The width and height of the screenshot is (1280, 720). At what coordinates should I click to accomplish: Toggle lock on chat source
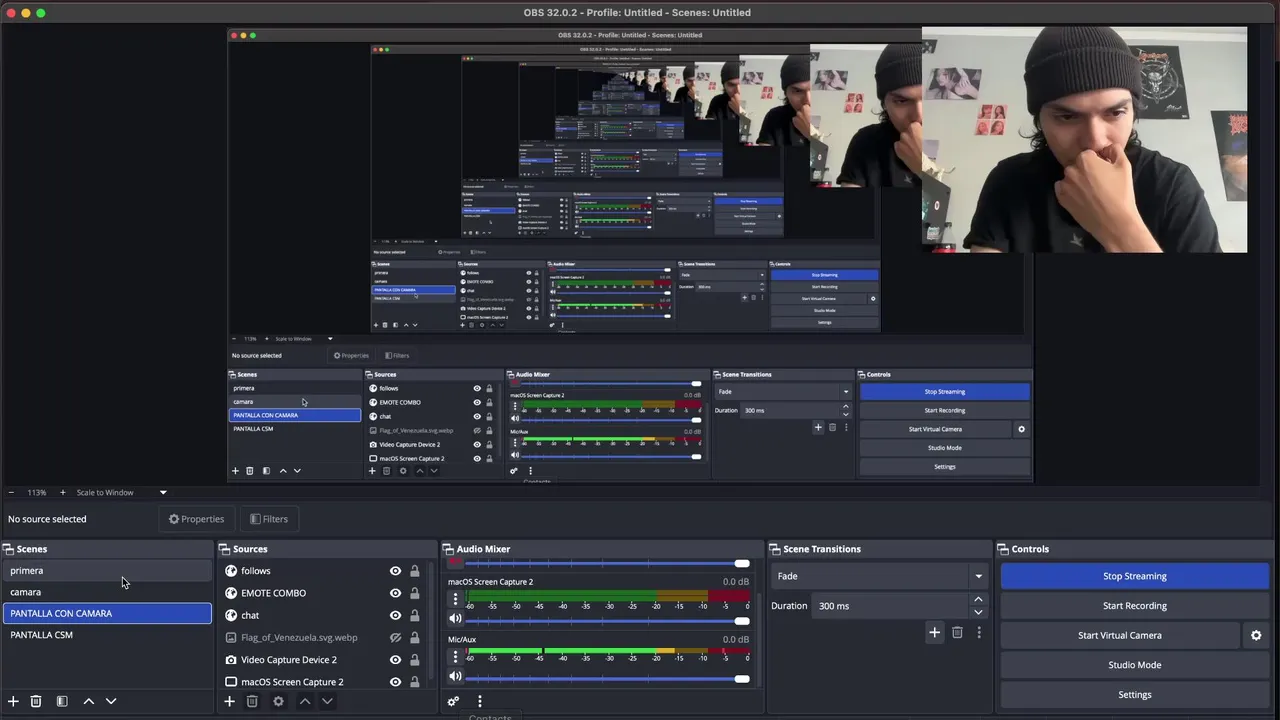point(414,615)
